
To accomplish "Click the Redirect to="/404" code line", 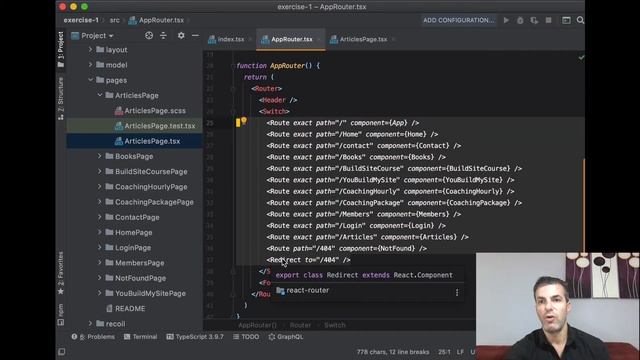I will (x=308, y=260).
